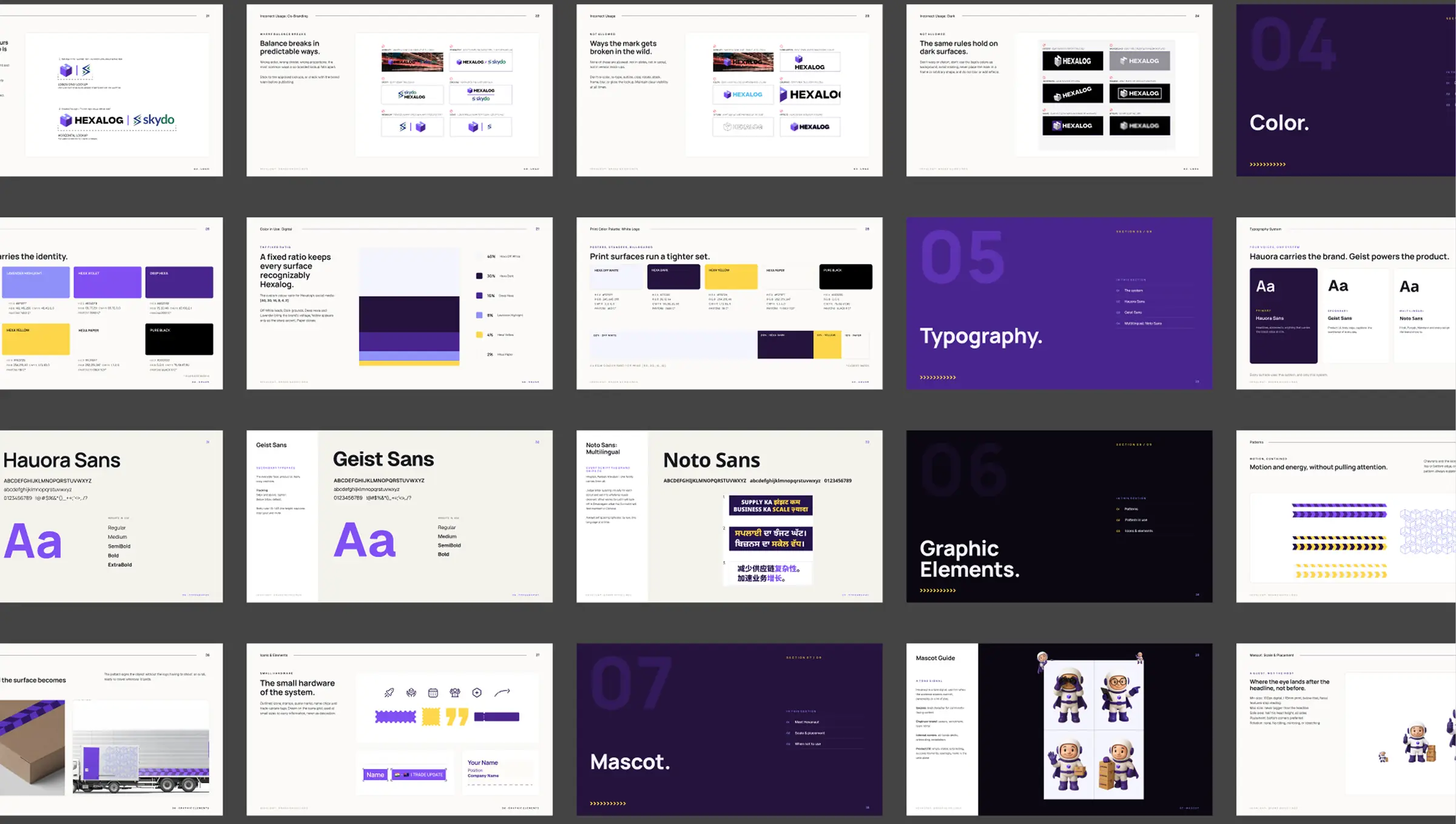Screen dimensions: 1456x824
Task: Click "Balance breaks in predictable ways." heading
Action: (289, 47)
